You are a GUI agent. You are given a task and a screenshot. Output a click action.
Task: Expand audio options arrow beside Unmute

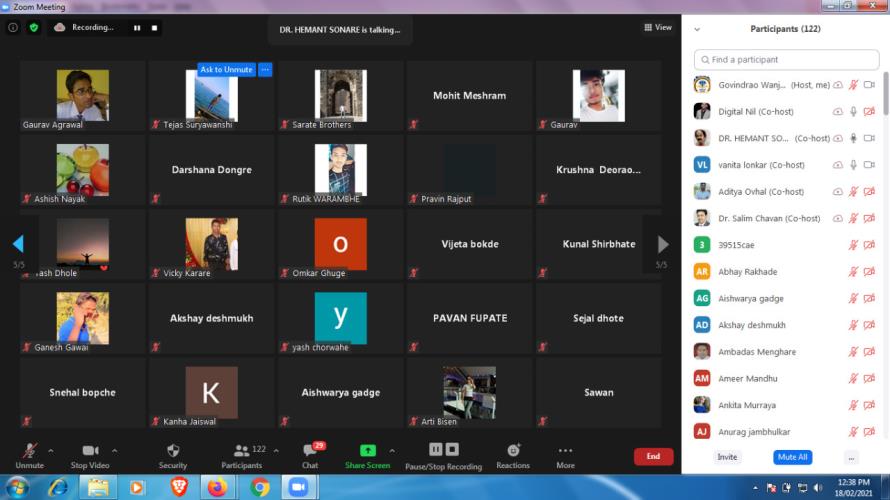[x=51, y=451]
